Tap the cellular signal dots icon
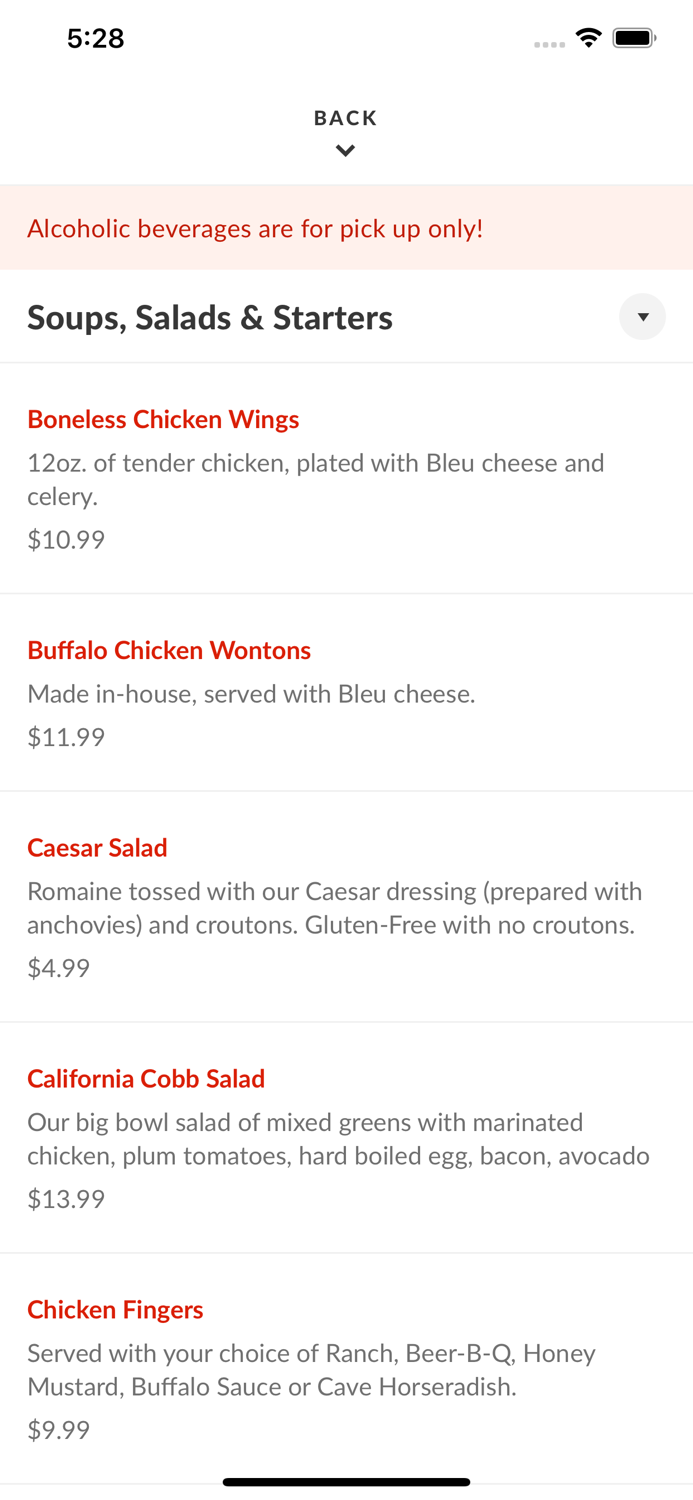 549,44
